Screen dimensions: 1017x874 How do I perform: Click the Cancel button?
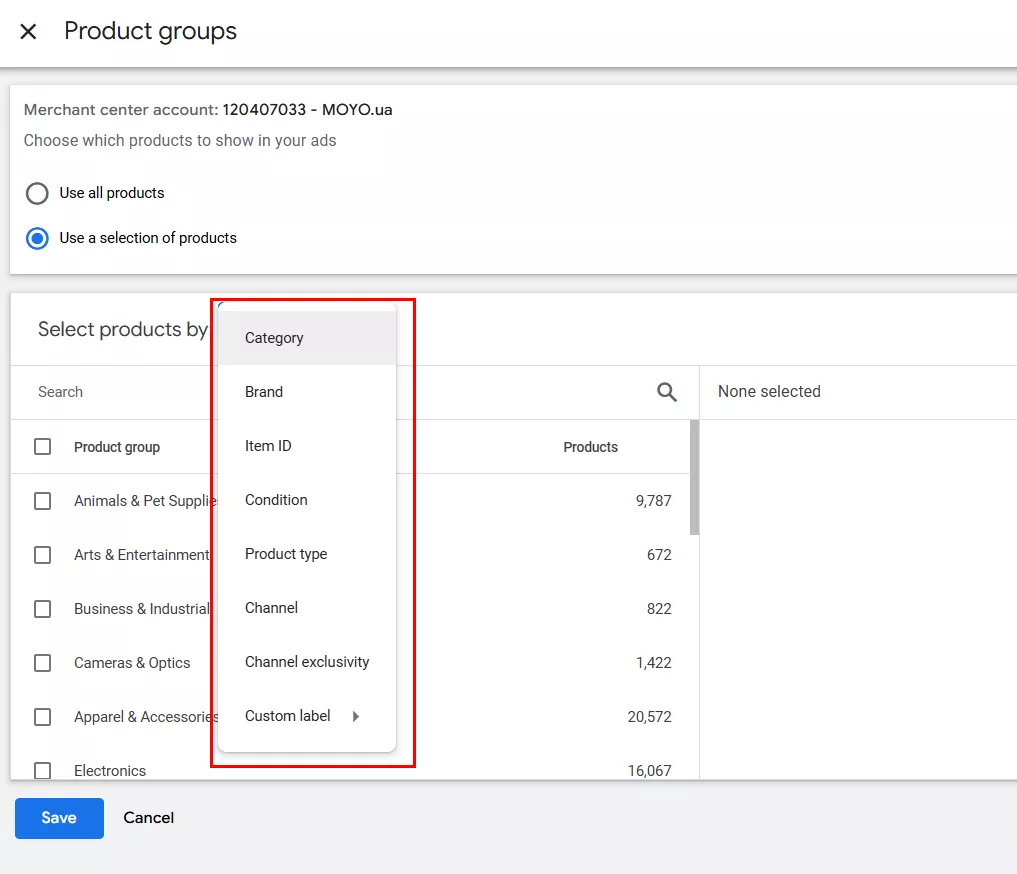[x=149, y=818]
